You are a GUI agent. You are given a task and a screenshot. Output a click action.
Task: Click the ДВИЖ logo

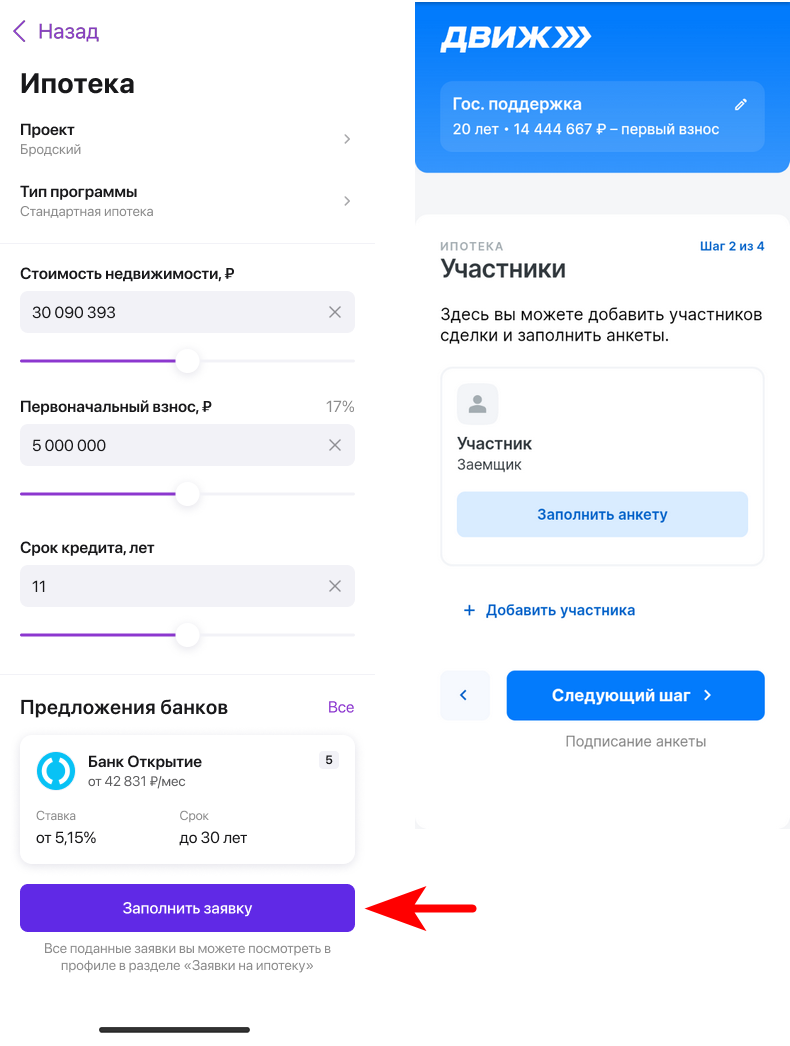pyautogui.click(x=516, y=39)
